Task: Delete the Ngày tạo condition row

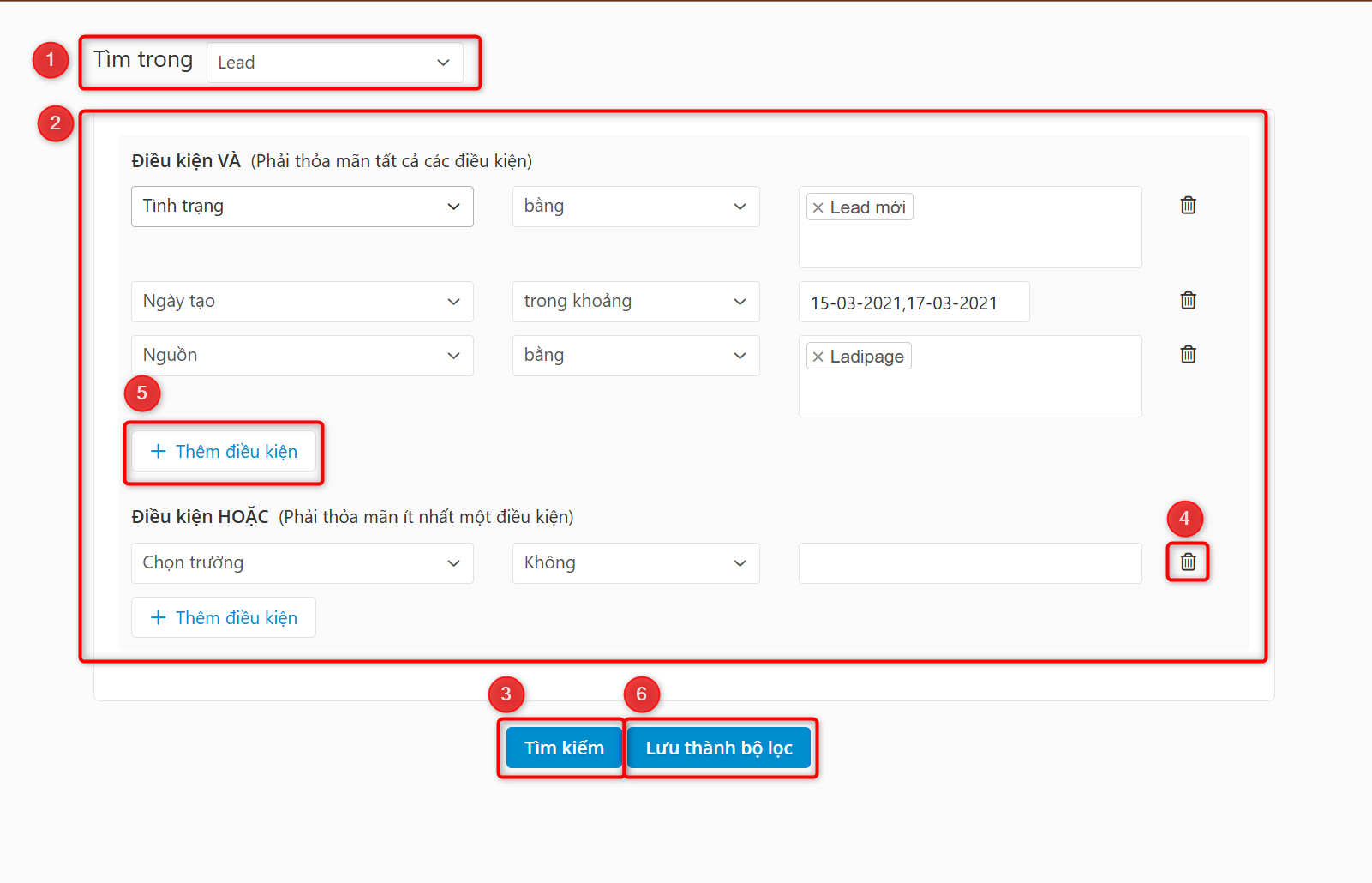Action: pos(1188,301)
